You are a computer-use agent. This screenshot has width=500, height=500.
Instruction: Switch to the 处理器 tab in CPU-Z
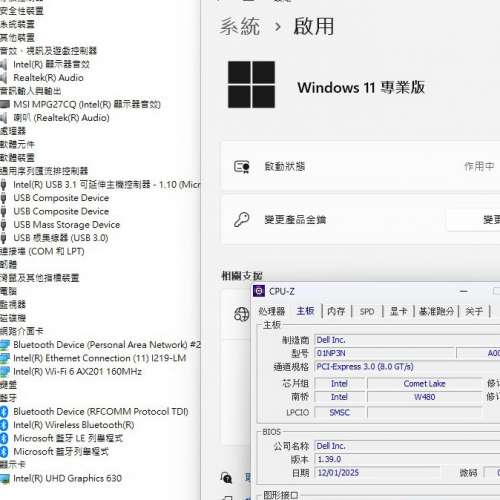pyautogui.click(x=272, y=311)
